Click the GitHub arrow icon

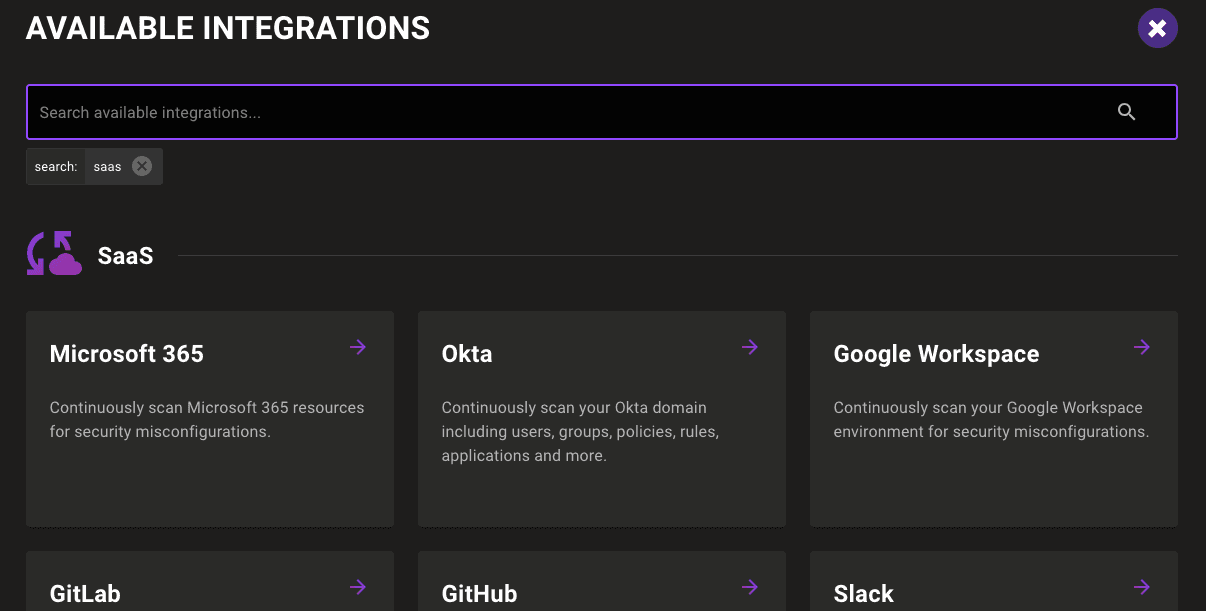(x=749, y=587)
